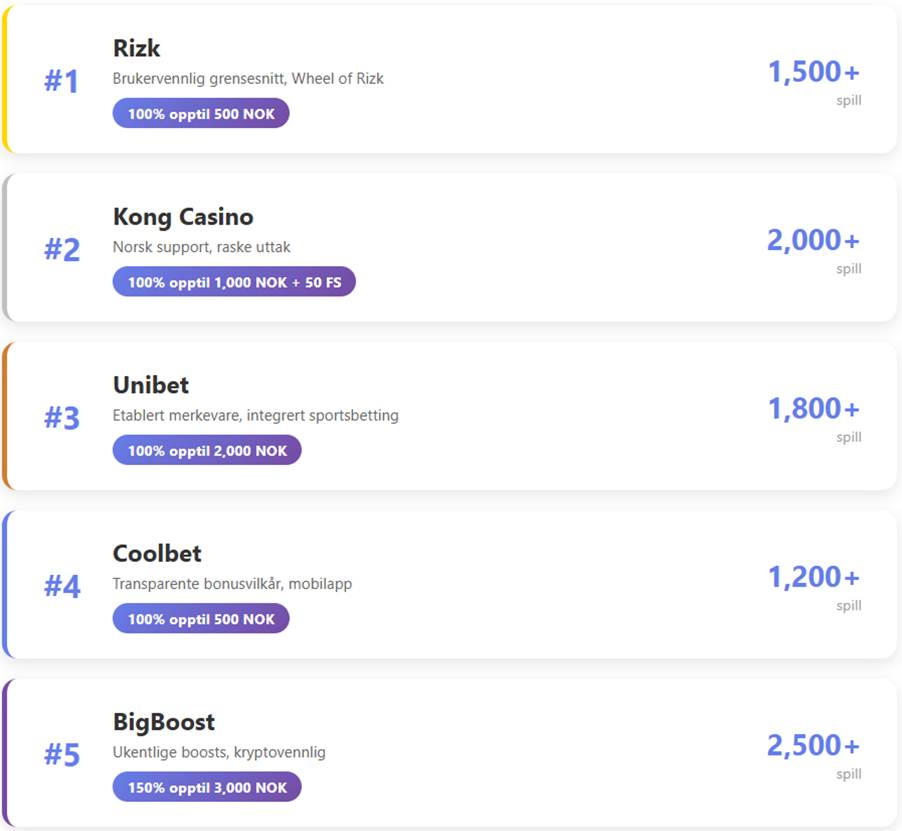Claim the 150% opptil 3,000 NOK bonus
Viewport: 902px width, 831px height.
pyautogui.click(x=207, y=787)
